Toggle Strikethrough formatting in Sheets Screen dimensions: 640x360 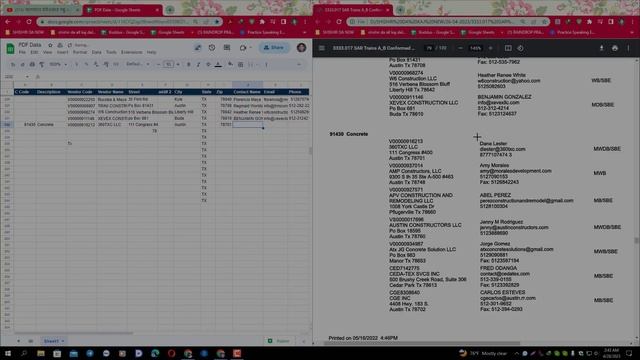[x=208, y=64]
